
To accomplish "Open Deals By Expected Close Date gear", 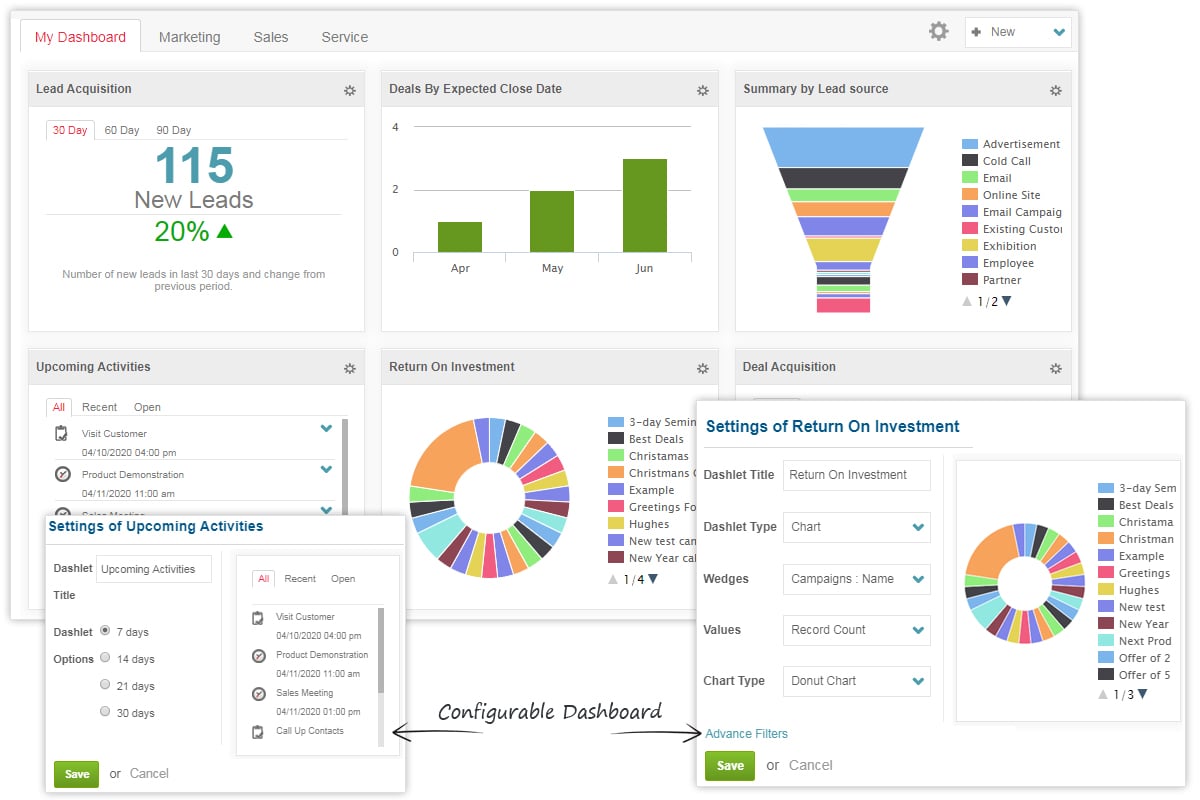I will (x=703, y=90).
